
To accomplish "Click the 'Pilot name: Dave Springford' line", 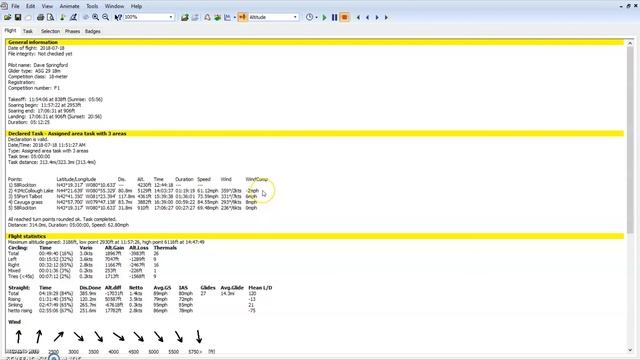I will tap(38, 65).
